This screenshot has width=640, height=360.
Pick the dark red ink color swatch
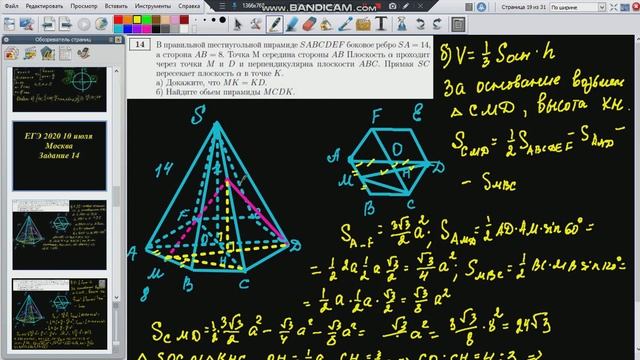[184, 20]
